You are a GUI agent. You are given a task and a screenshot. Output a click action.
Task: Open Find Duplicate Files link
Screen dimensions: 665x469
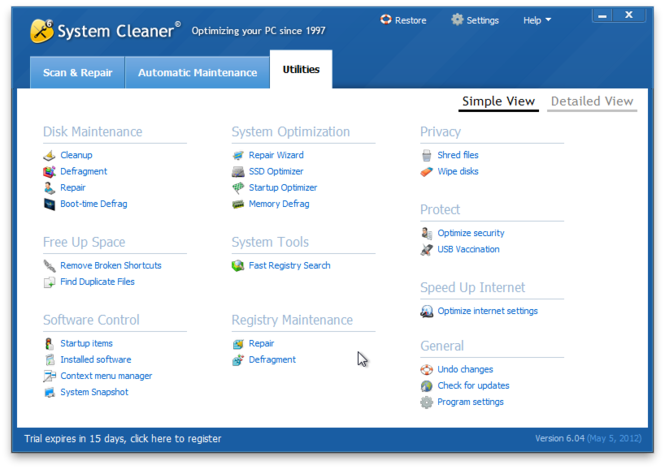[97, 282]
